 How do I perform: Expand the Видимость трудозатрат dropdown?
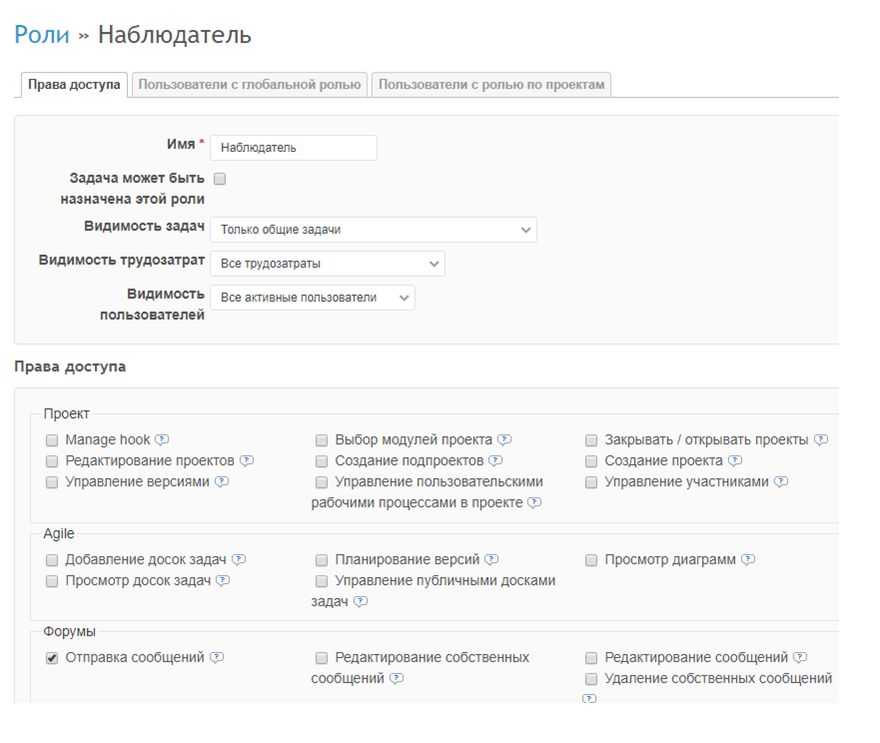coord(327,264)
